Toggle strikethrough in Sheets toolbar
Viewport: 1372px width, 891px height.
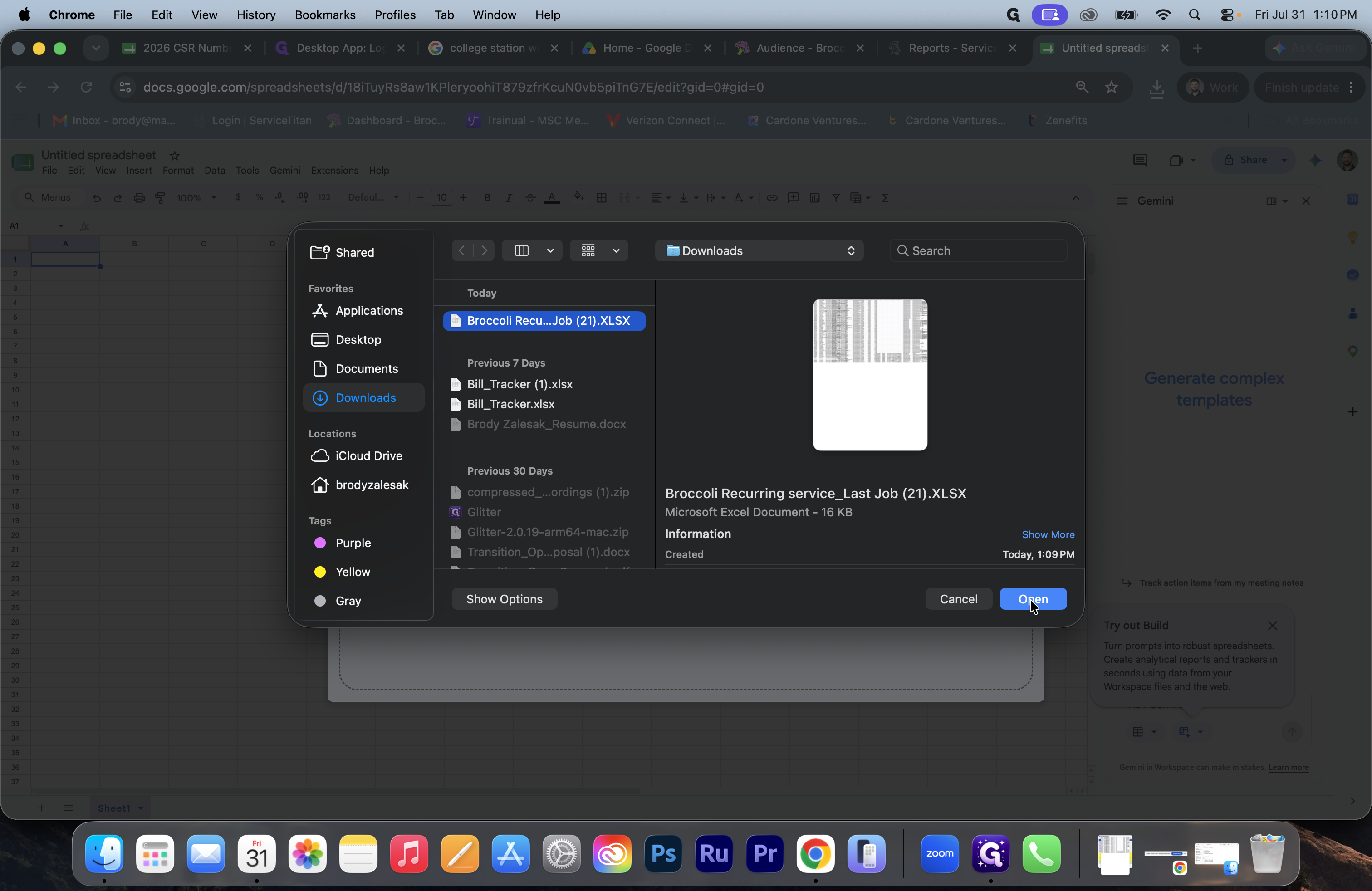click(x=530, y=198)
